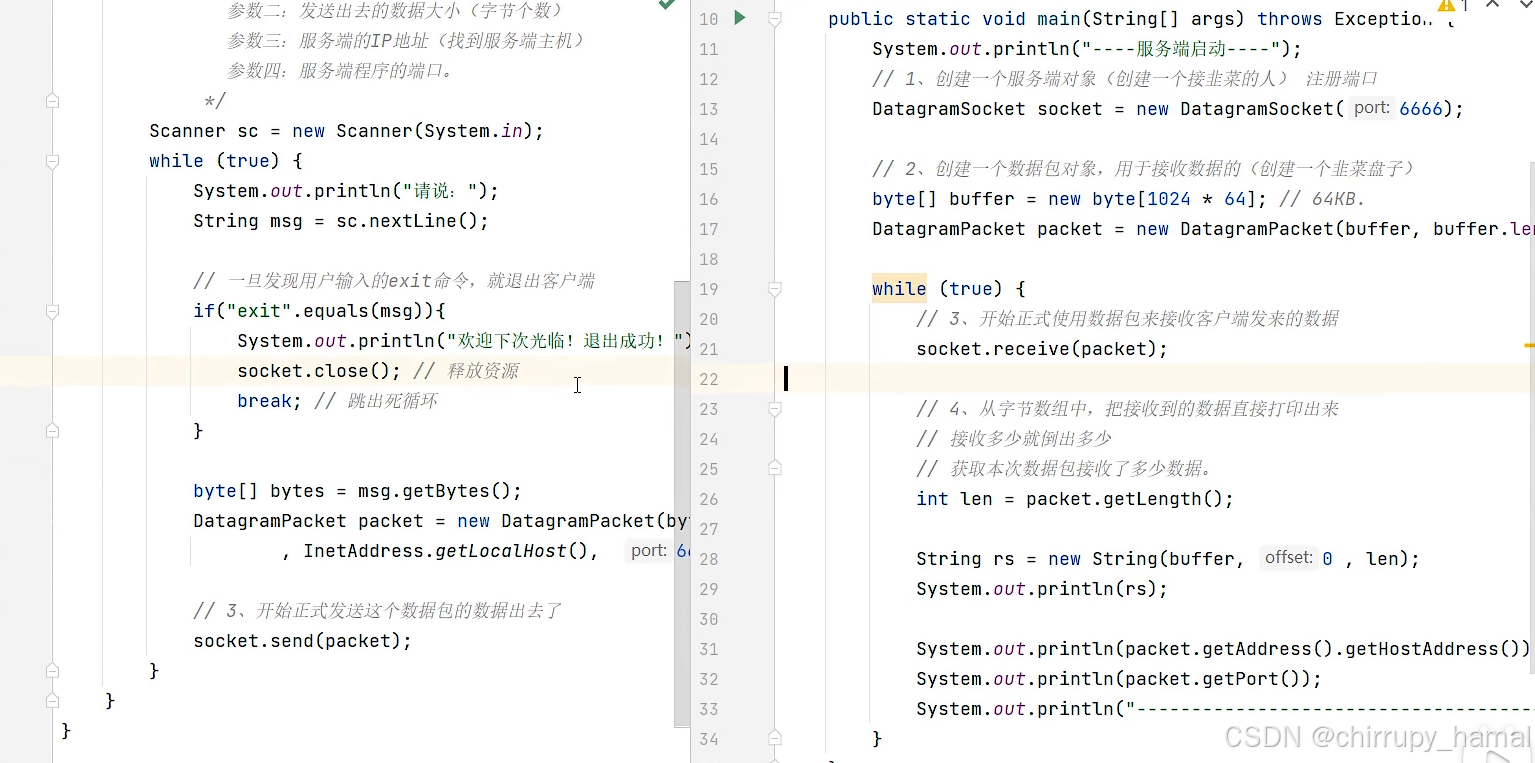Click line number 17 in the gutter

[708, 229]
